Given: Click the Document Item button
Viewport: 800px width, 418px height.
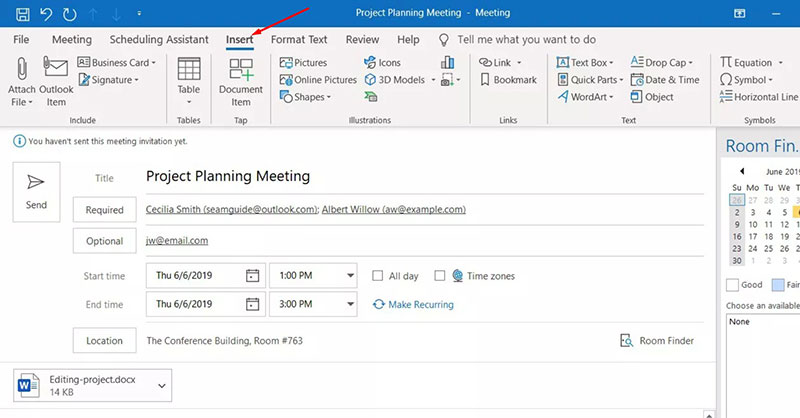Looking at the screenshot, I should click(x=240, y=82).
